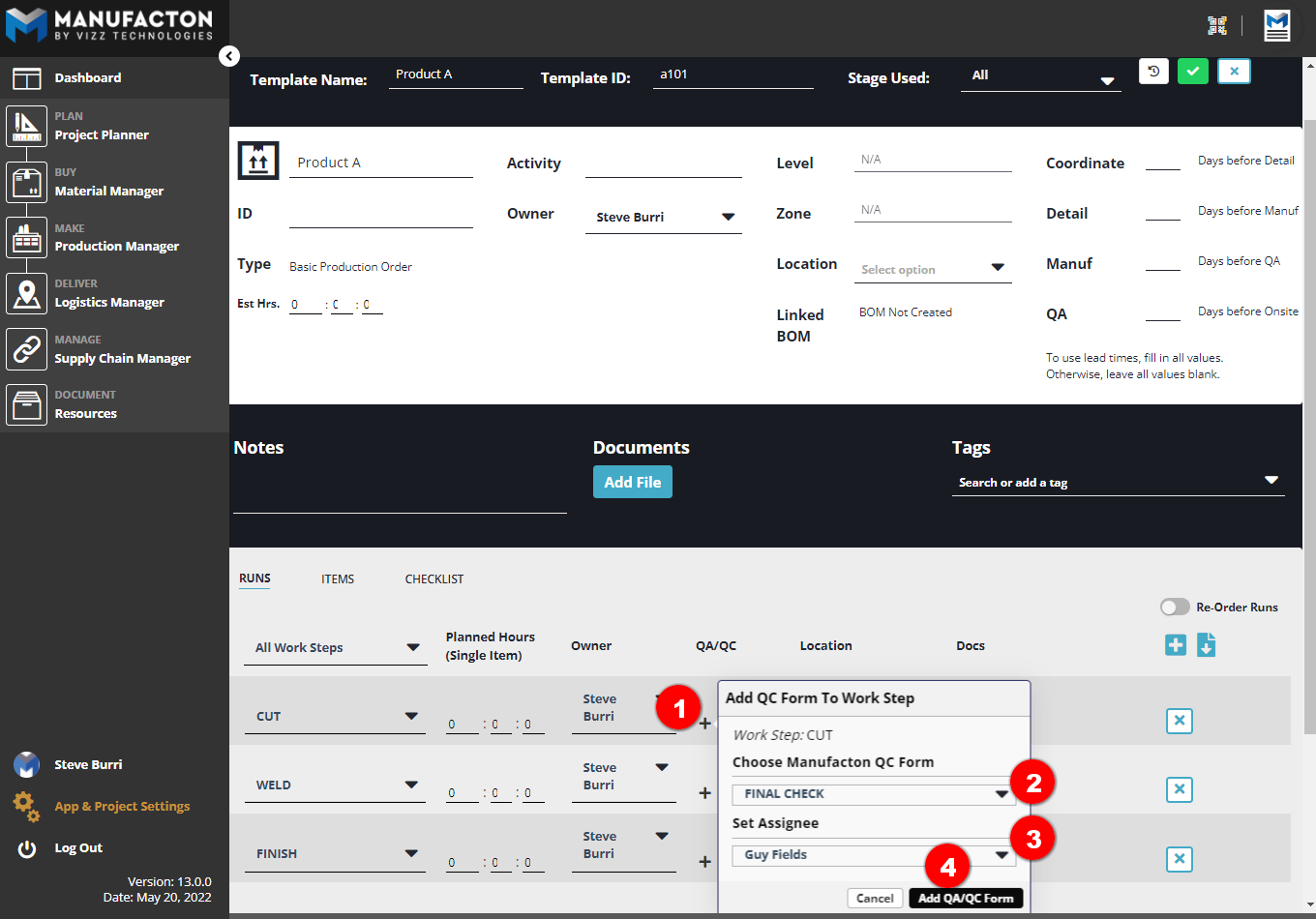
Task: Click the add new run plus icon
Action: point(1176,645)
